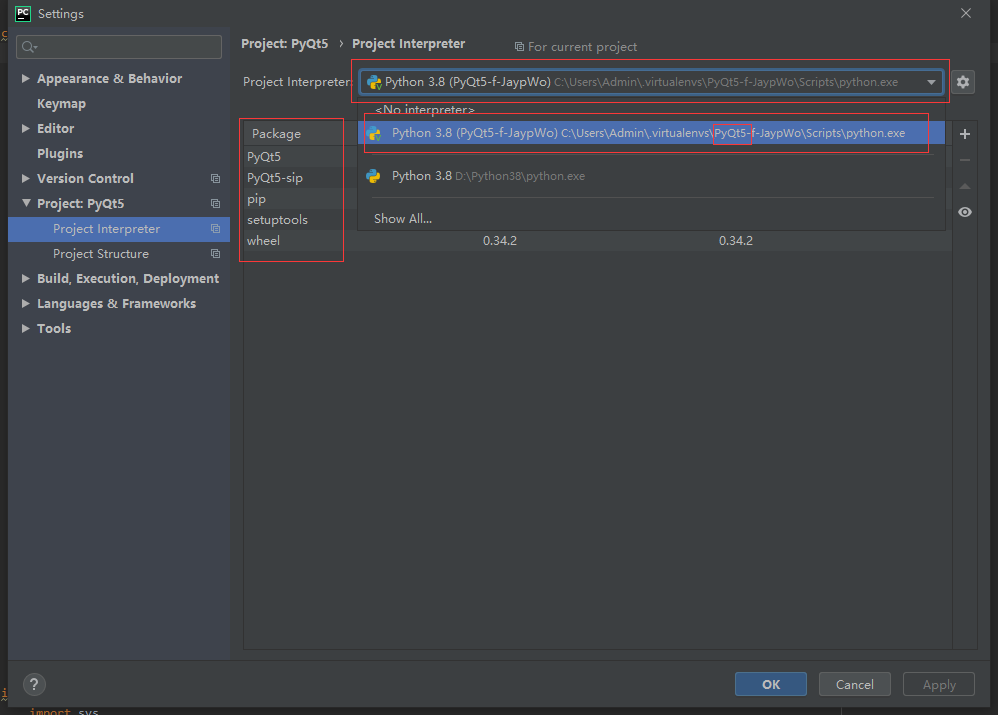Click the minus icon to uninstall a package
Image resolution: width=998 pixels, height=715 pixels.
[965, 160]
